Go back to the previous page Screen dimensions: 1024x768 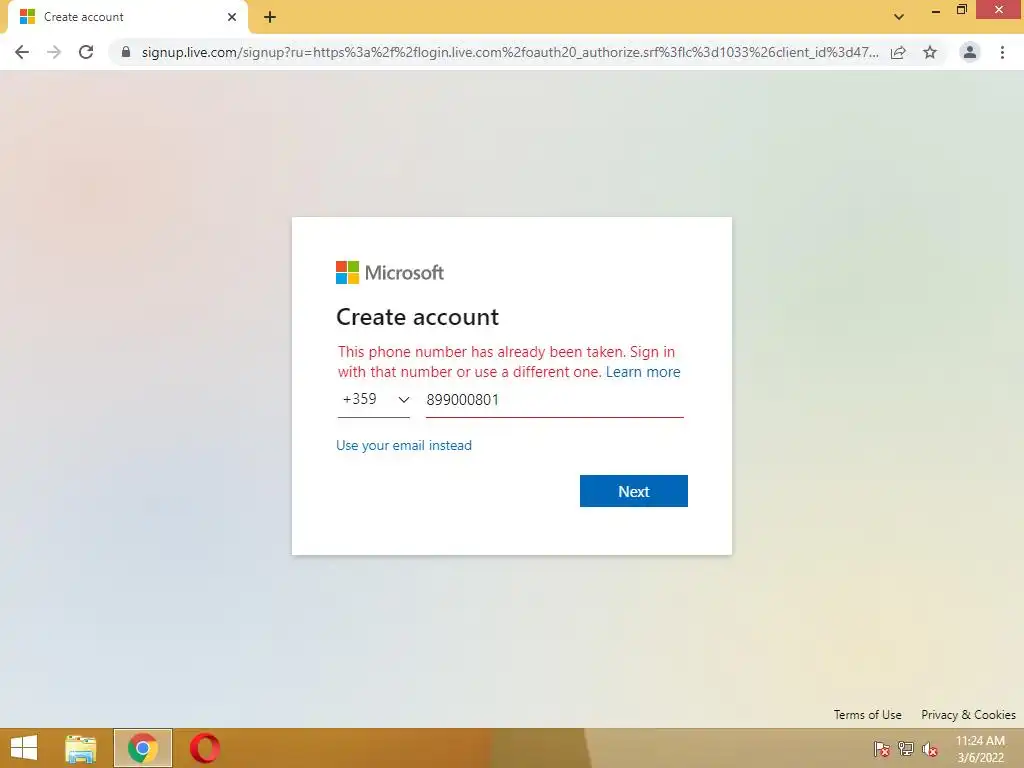22,52
